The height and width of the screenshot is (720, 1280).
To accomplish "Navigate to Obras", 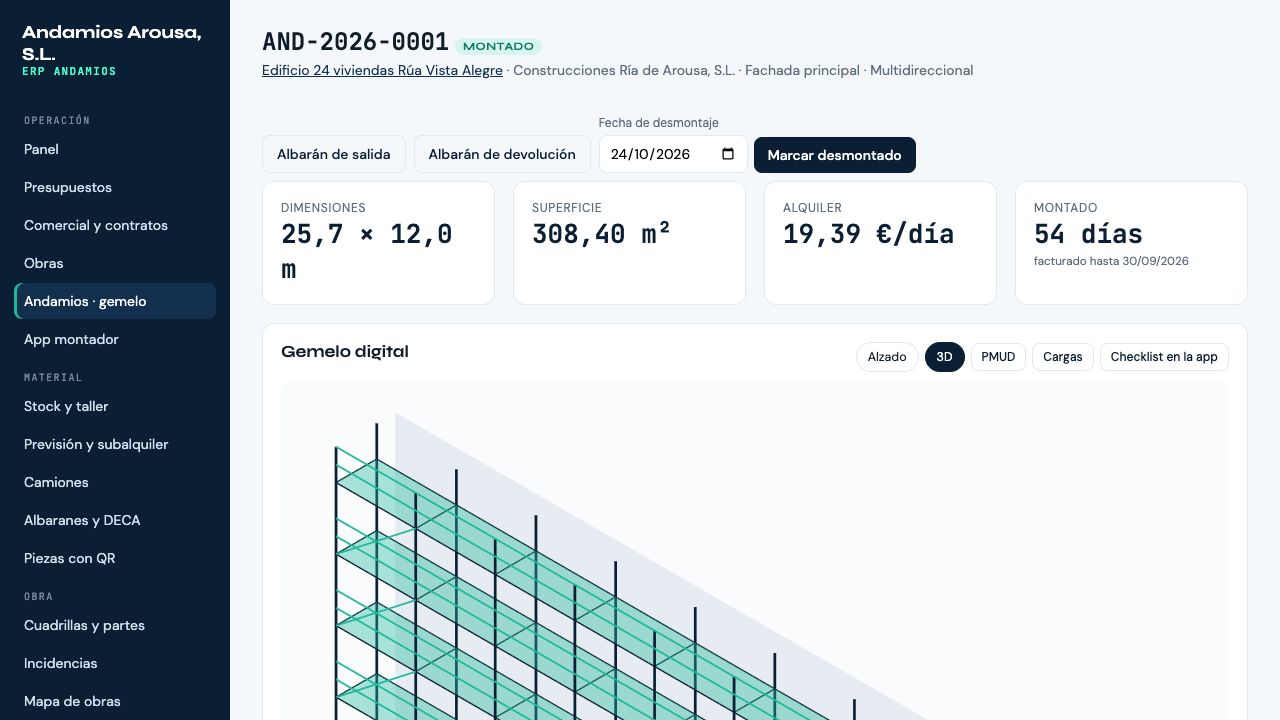I will [115, 263].
